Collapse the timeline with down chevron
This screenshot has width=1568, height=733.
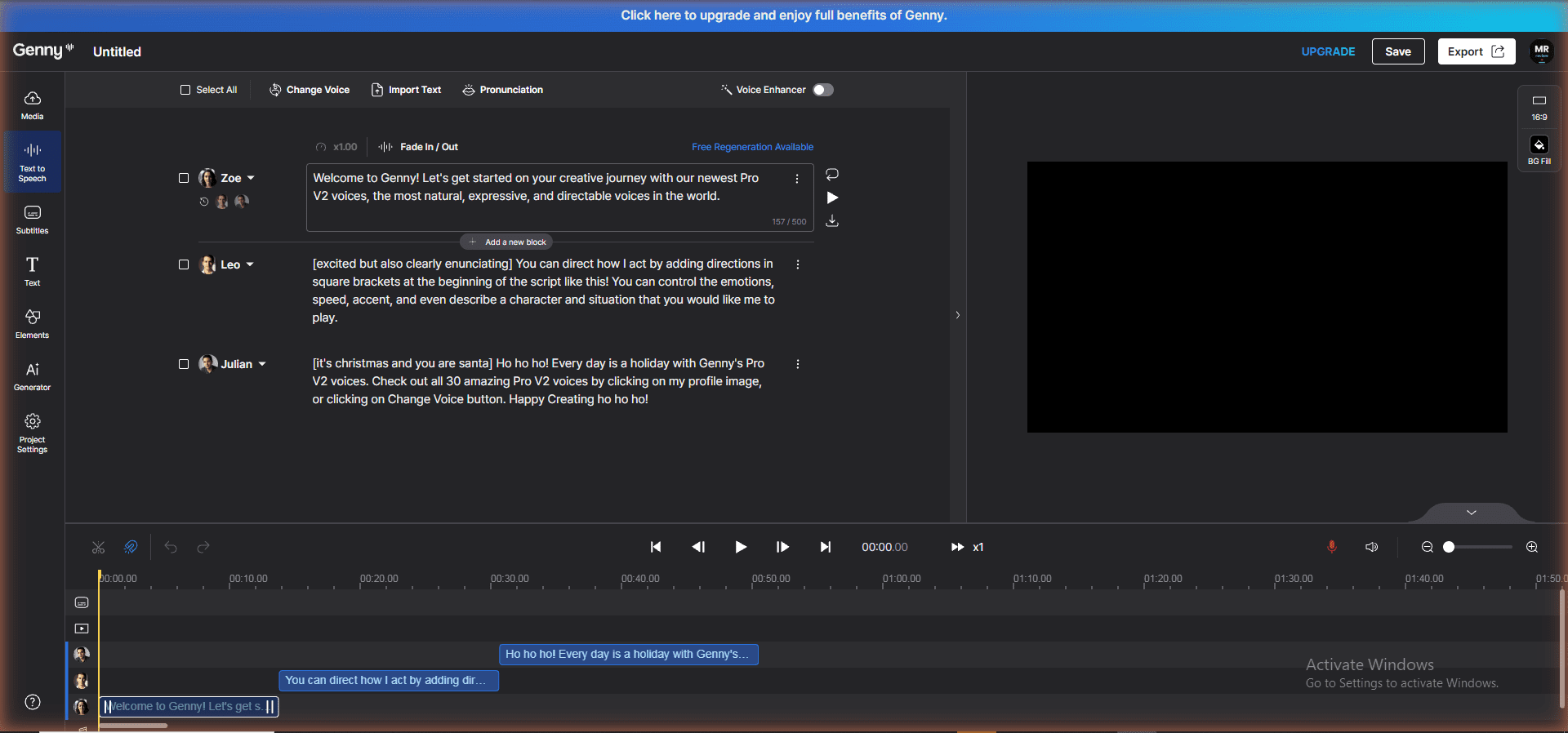[1472, 513]
